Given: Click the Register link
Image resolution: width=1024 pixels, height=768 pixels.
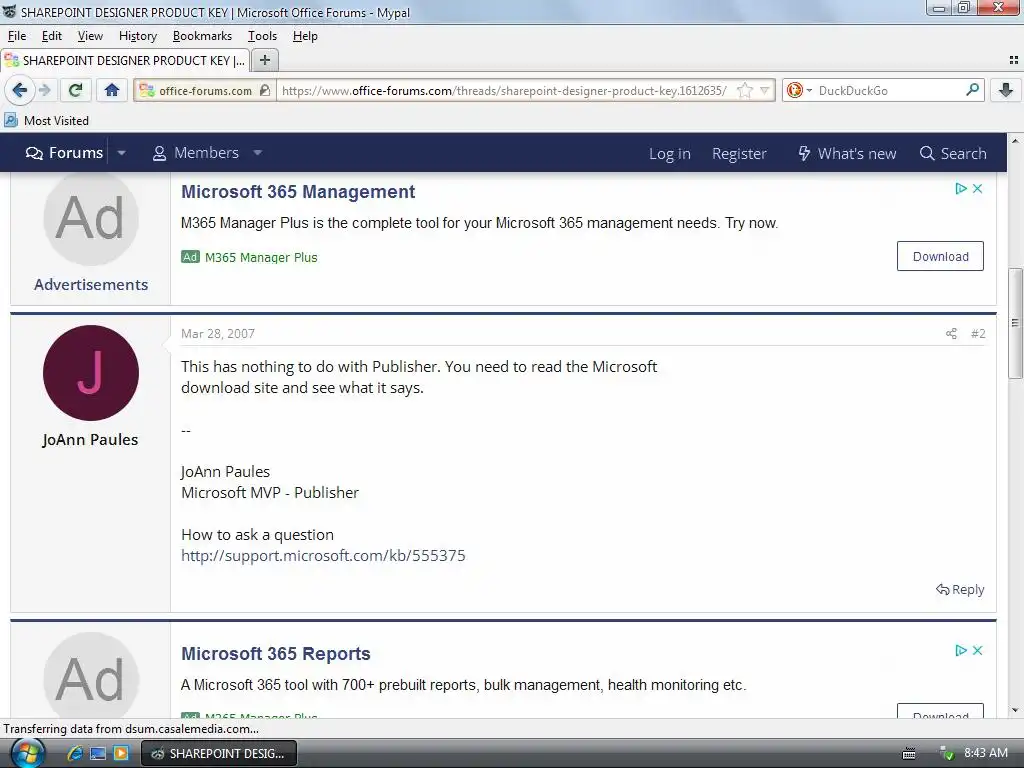Looking at the screenshot, I should pos(739,153).
